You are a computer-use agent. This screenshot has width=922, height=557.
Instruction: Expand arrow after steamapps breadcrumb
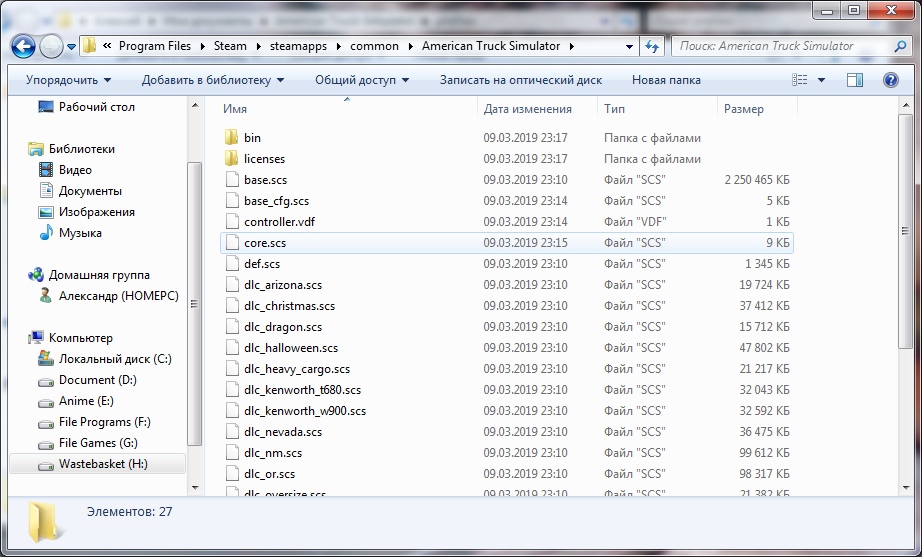[x=339, y=46]
